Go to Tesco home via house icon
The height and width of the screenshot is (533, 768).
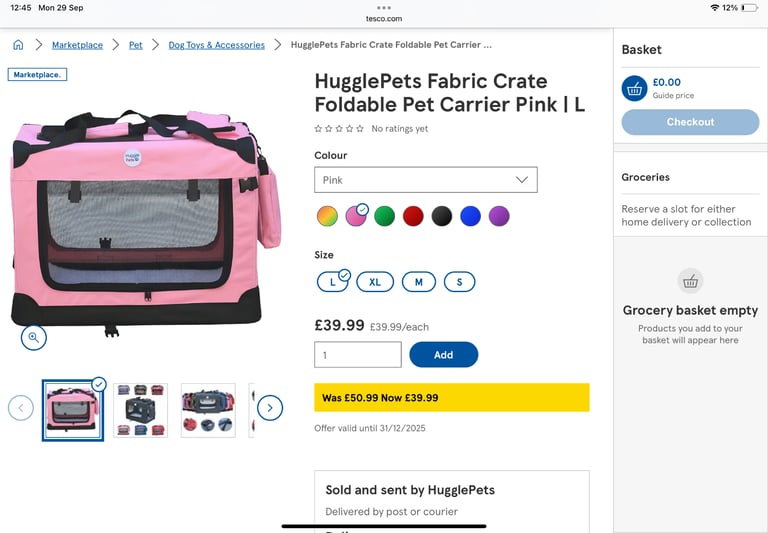pyautogui.click(x=18, y=45)
